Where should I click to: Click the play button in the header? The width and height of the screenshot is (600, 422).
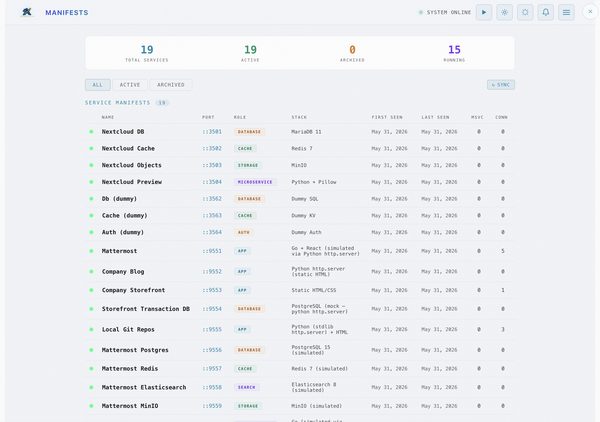coord(484,12)
